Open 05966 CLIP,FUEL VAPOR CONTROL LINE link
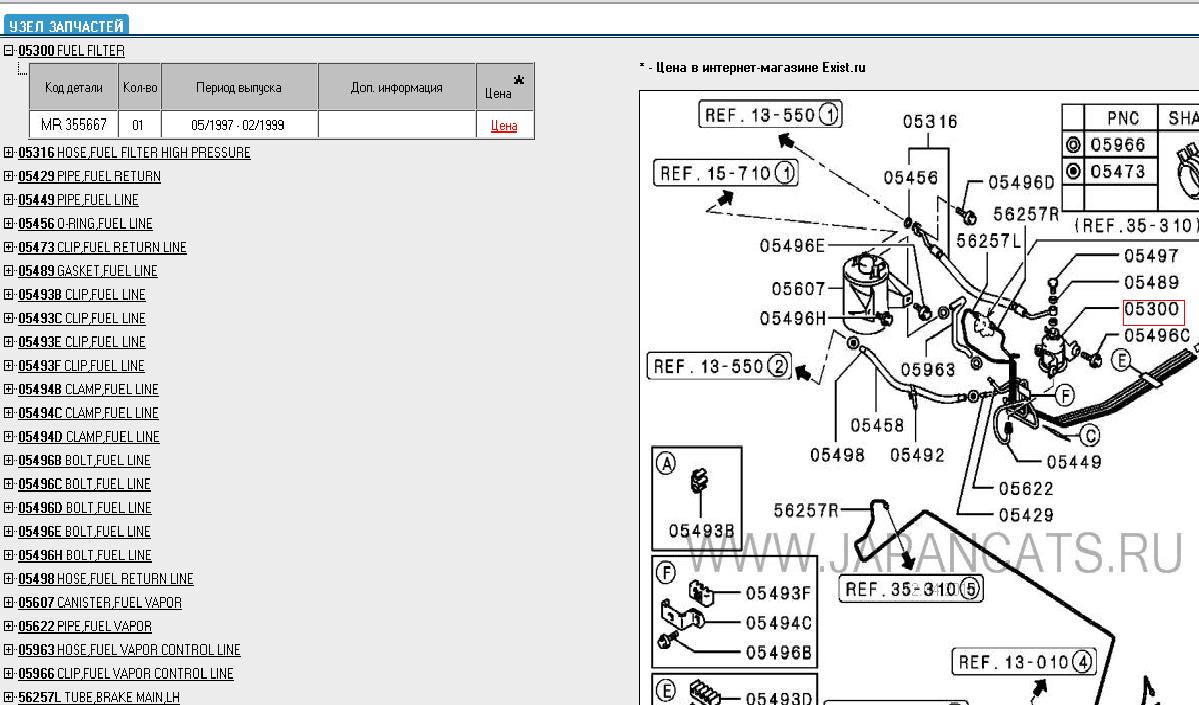 (x=126, y=674)
